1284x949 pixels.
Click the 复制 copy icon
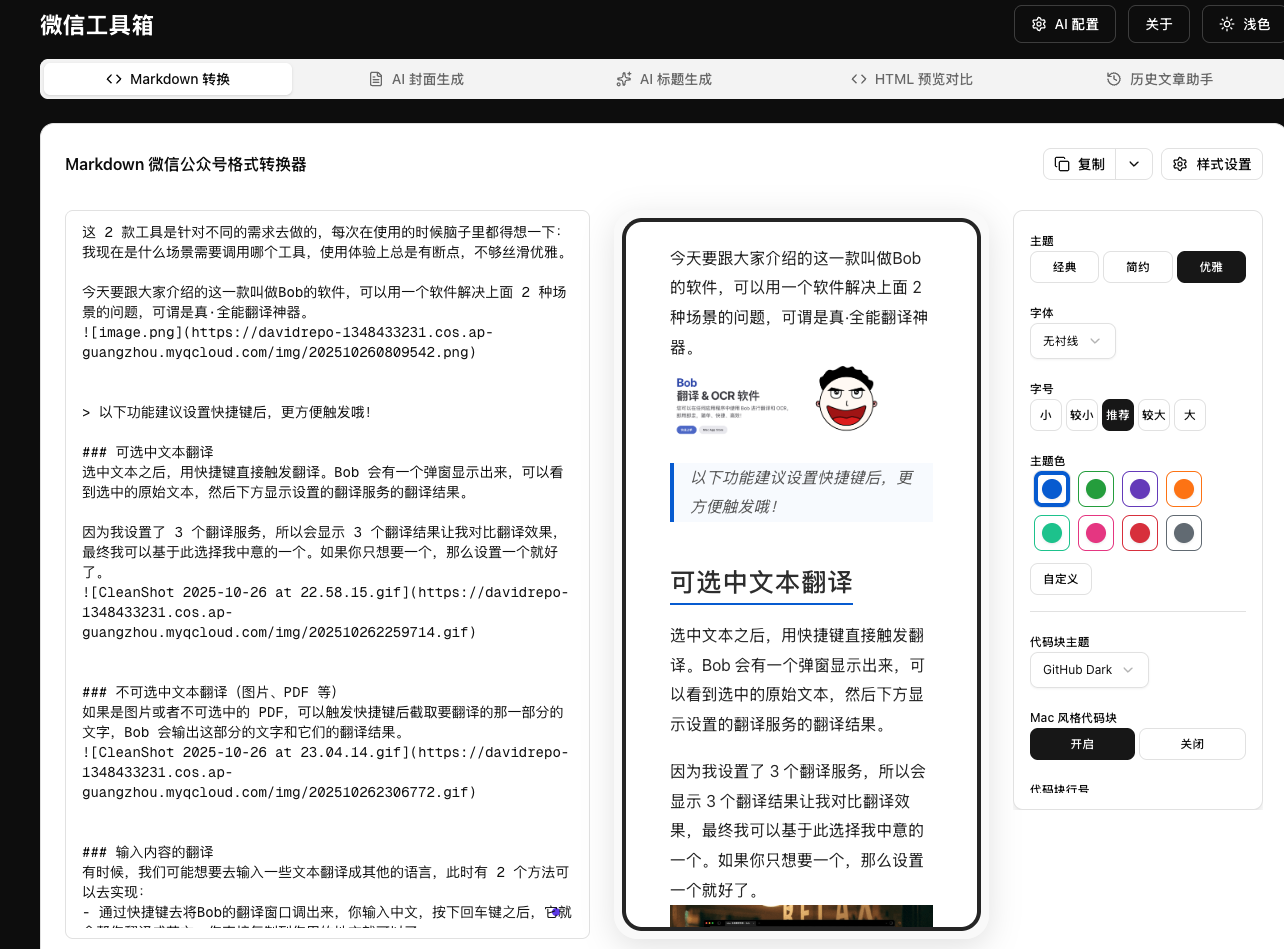tap(1061, 164)
